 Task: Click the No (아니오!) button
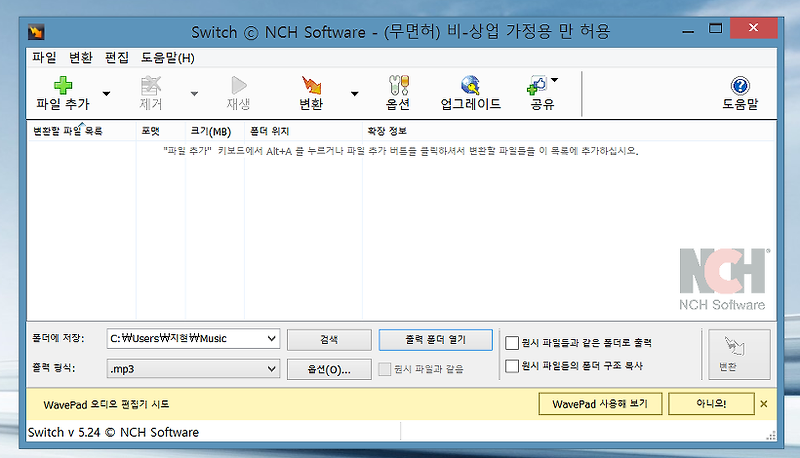[711, 404]
